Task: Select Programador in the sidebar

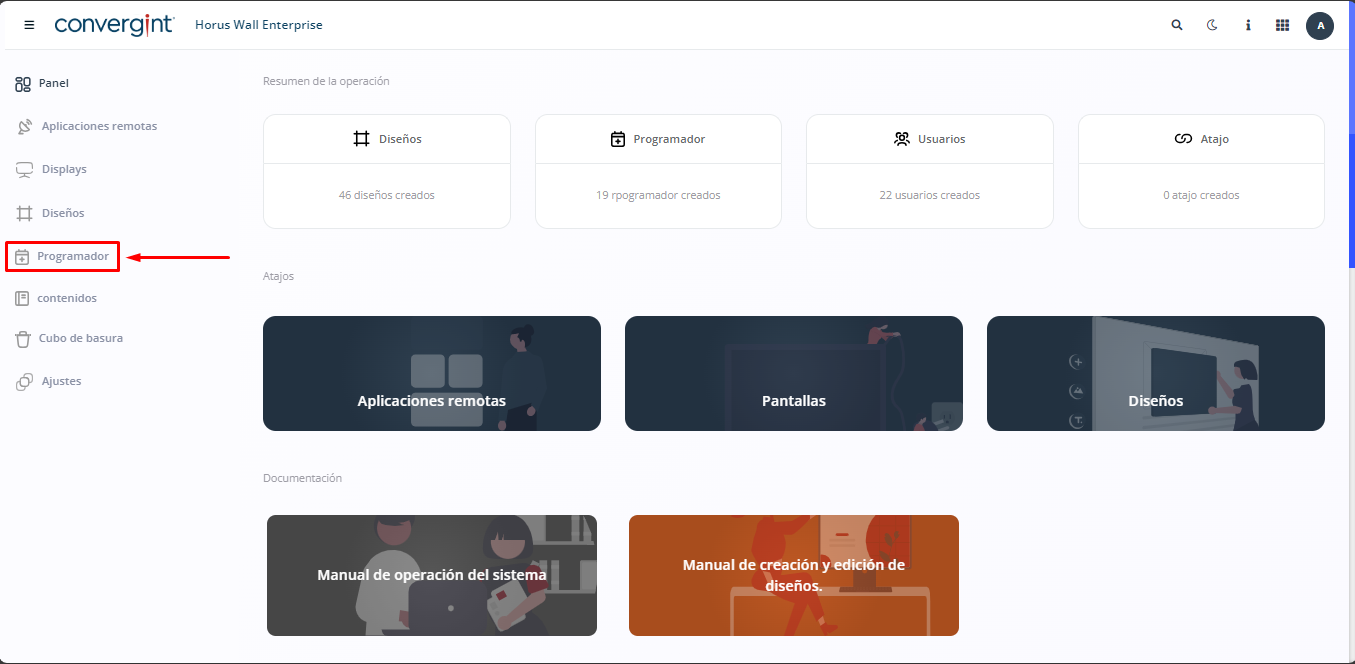Action: tap(72, 257)
